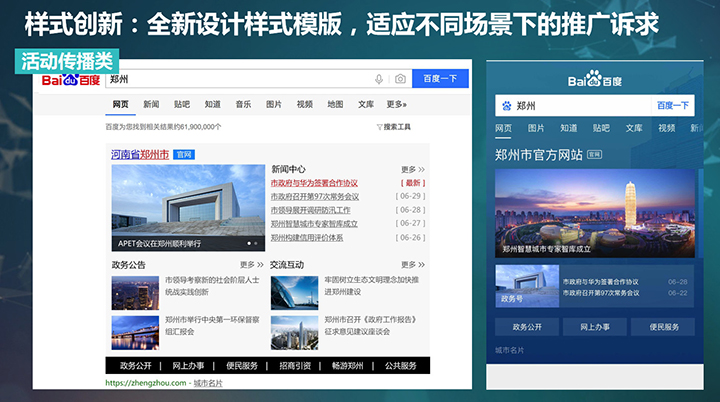
Task: Click the paw icon in mobile search box
Action: click(507, 105)
